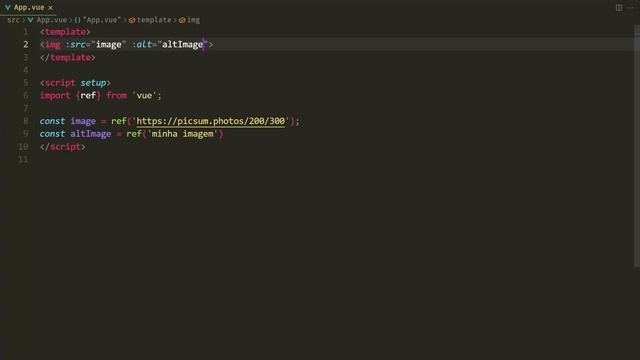Click the :alt attribute text
The height and width of the screenshot is (360, 640).
click(142, 44)
